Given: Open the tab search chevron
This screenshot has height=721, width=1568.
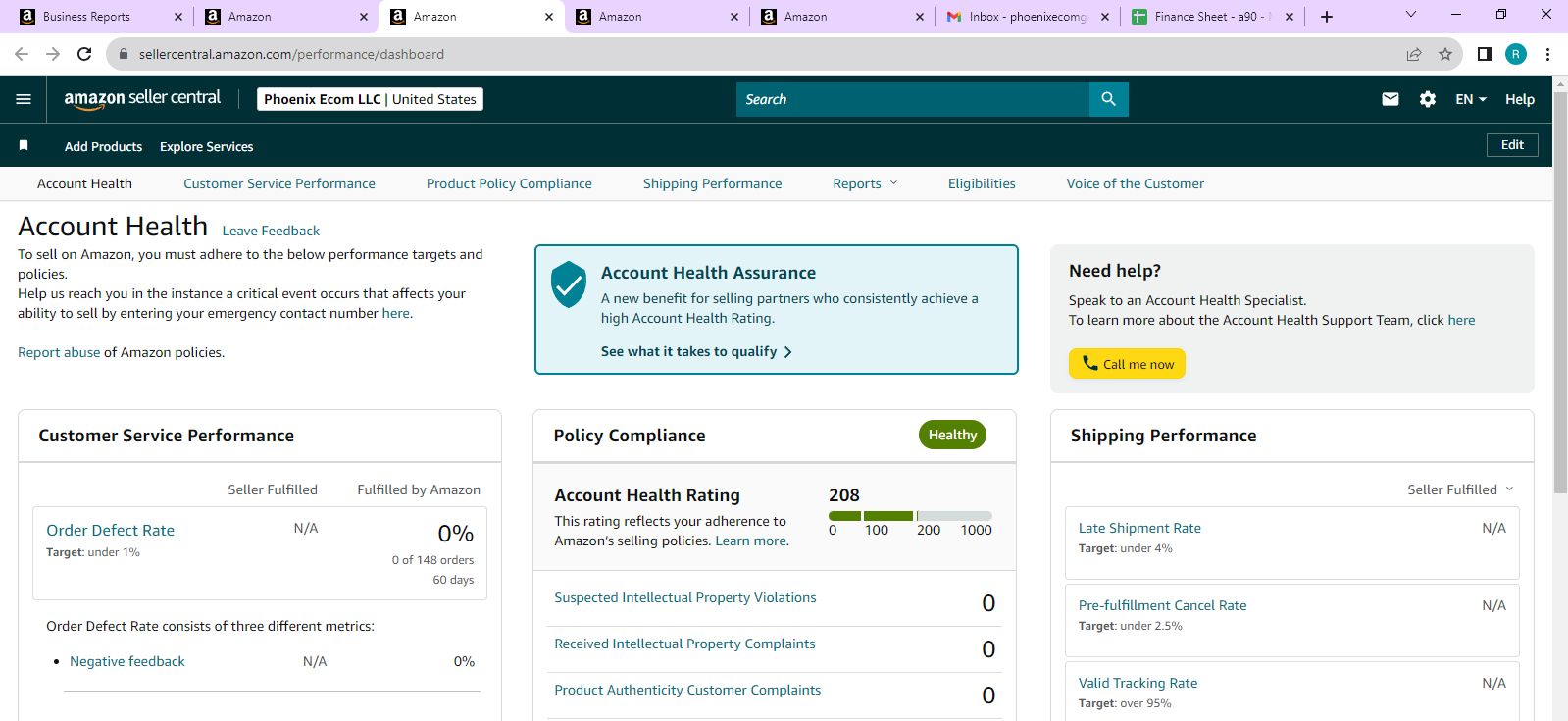Looking at the screenshot, I should click(1410, 14).
